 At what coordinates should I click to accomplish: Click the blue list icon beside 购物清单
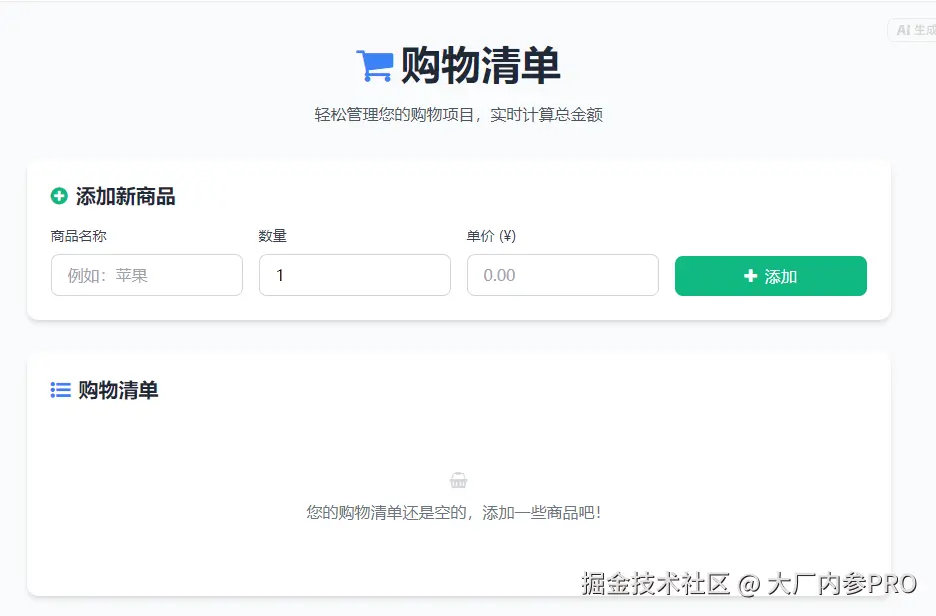(x=59, y=390)
